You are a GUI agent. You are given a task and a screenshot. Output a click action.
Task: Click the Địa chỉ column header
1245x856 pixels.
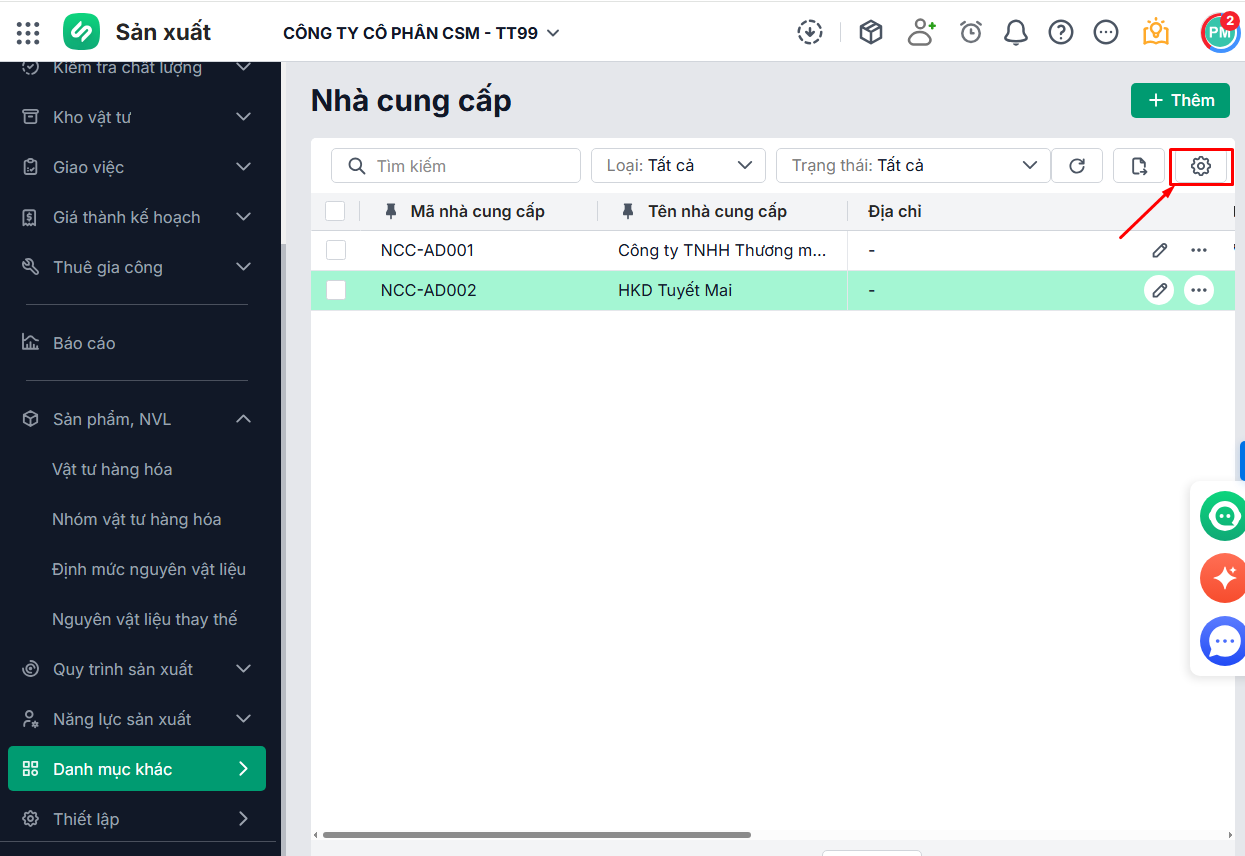point(895,211)
